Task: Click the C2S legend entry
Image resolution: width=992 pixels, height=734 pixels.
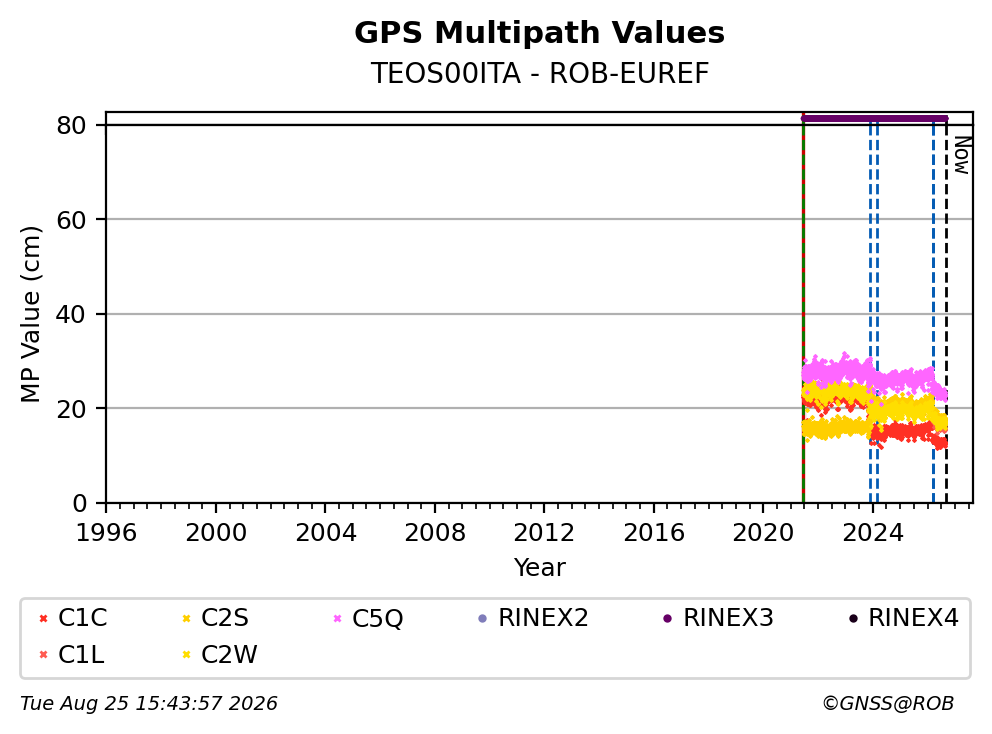Action: (x=215, y=618)
